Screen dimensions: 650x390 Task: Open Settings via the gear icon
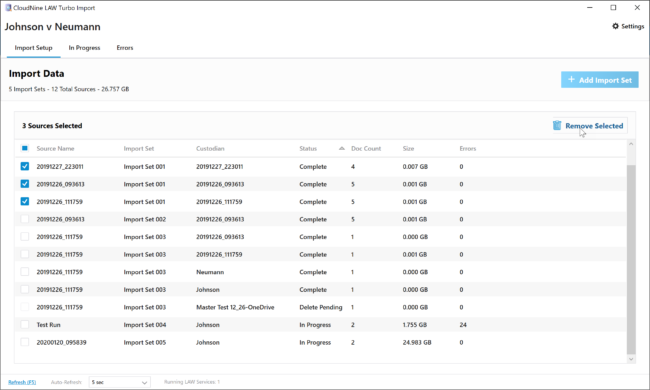615,26
